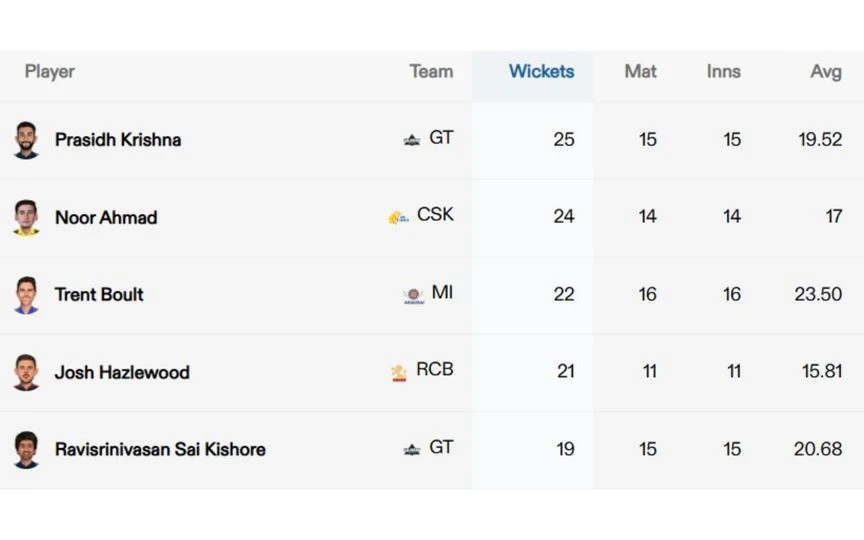This screenshot has width=864, height=540.
Task: Open Trent Boult's name link
Action: click(x=99, y=295)
